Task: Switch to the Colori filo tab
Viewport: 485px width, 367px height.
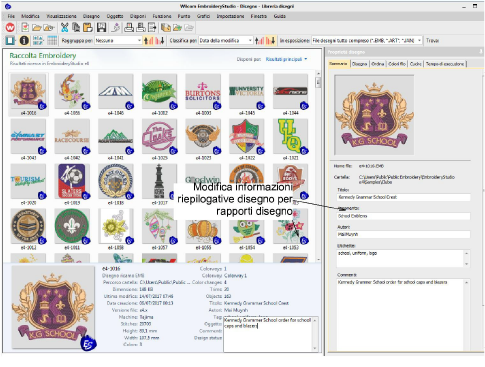Action: (397, 63)
